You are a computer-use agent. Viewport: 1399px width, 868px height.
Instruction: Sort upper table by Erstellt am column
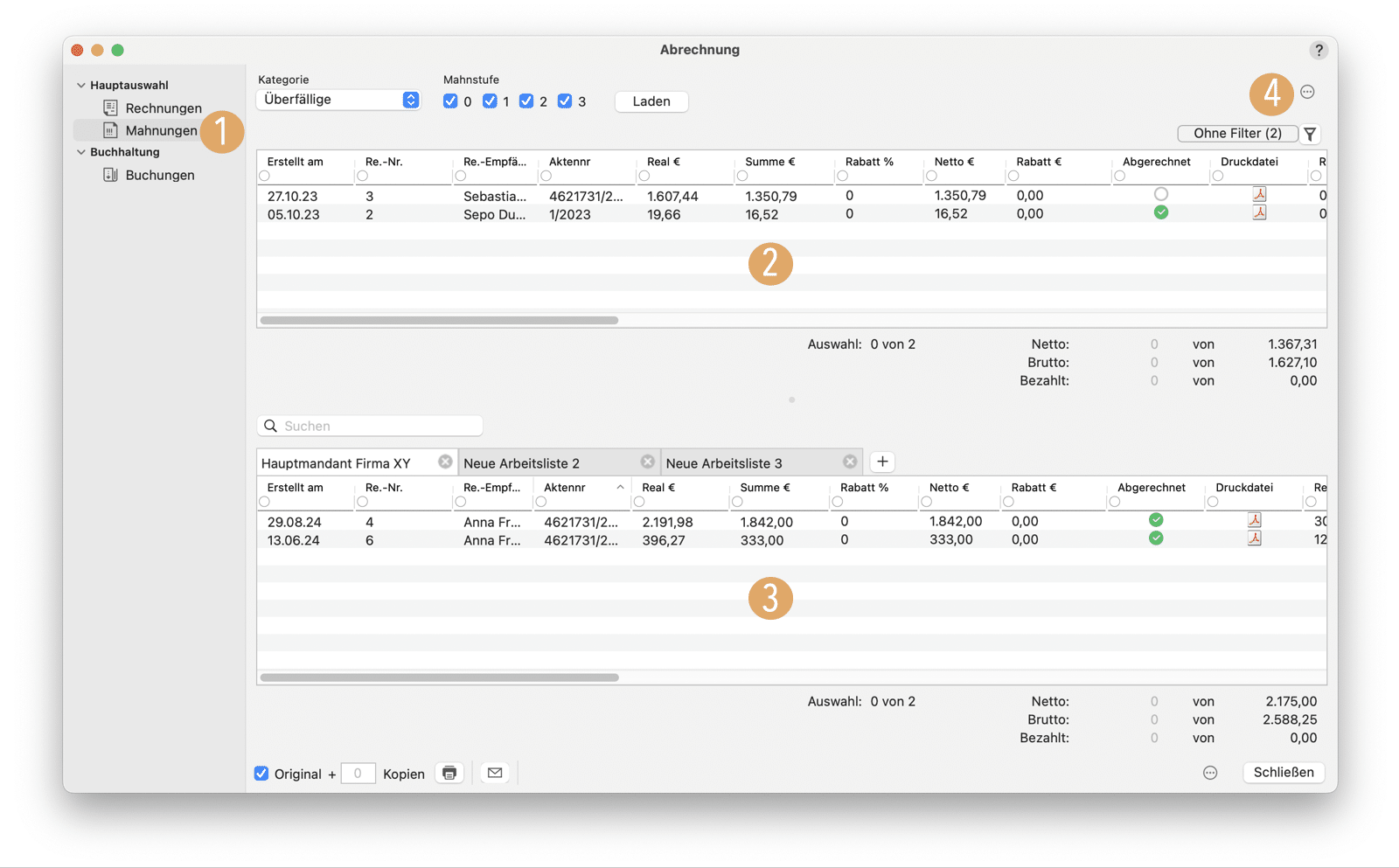(295, 162)
